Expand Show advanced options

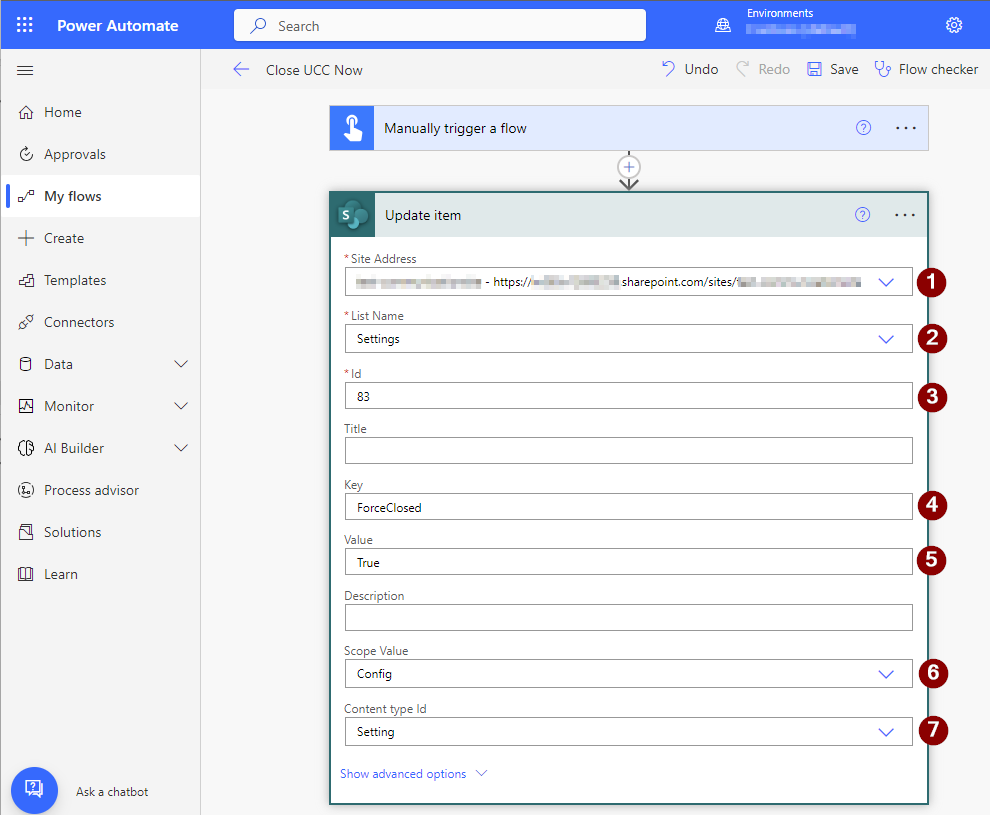point(414,774)
